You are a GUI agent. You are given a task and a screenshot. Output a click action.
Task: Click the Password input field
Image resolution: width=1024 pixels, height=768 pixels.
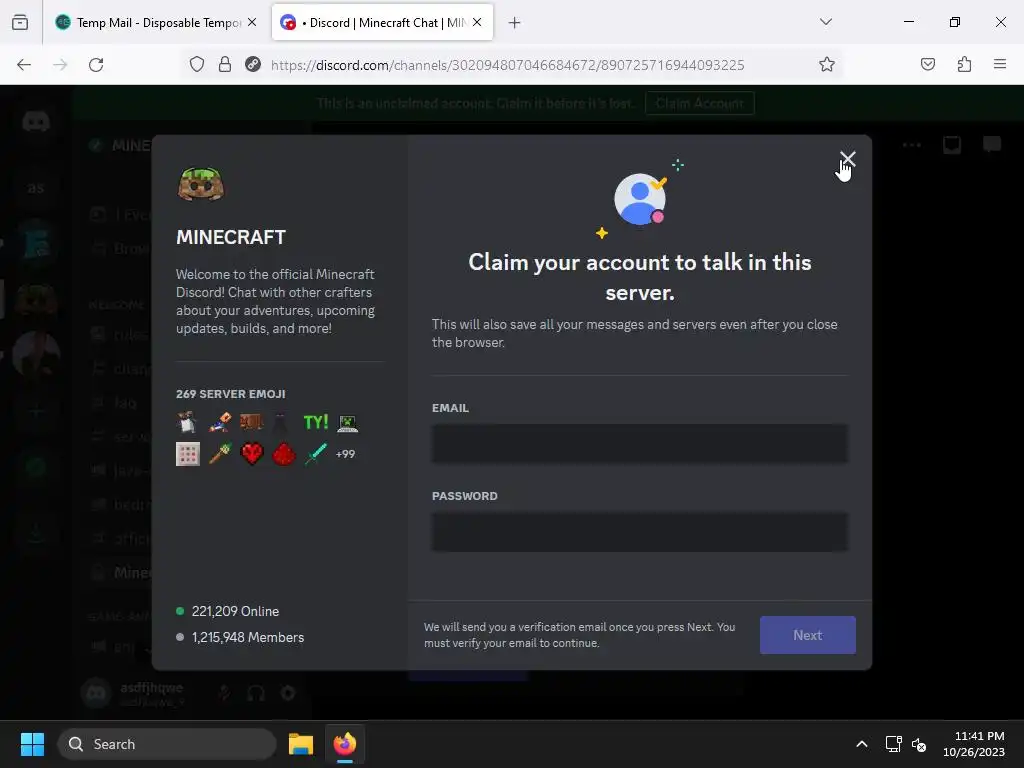point(639,532)
